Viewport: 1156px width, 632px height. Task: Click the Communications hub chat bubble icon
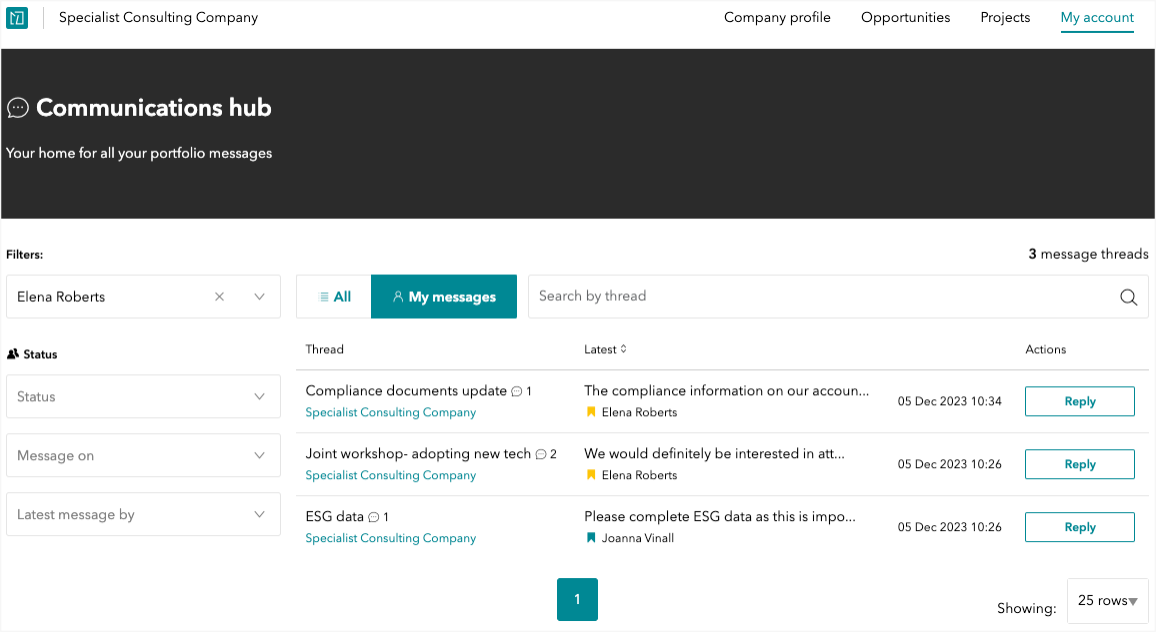pyautogui.click(x=18, y=108)
